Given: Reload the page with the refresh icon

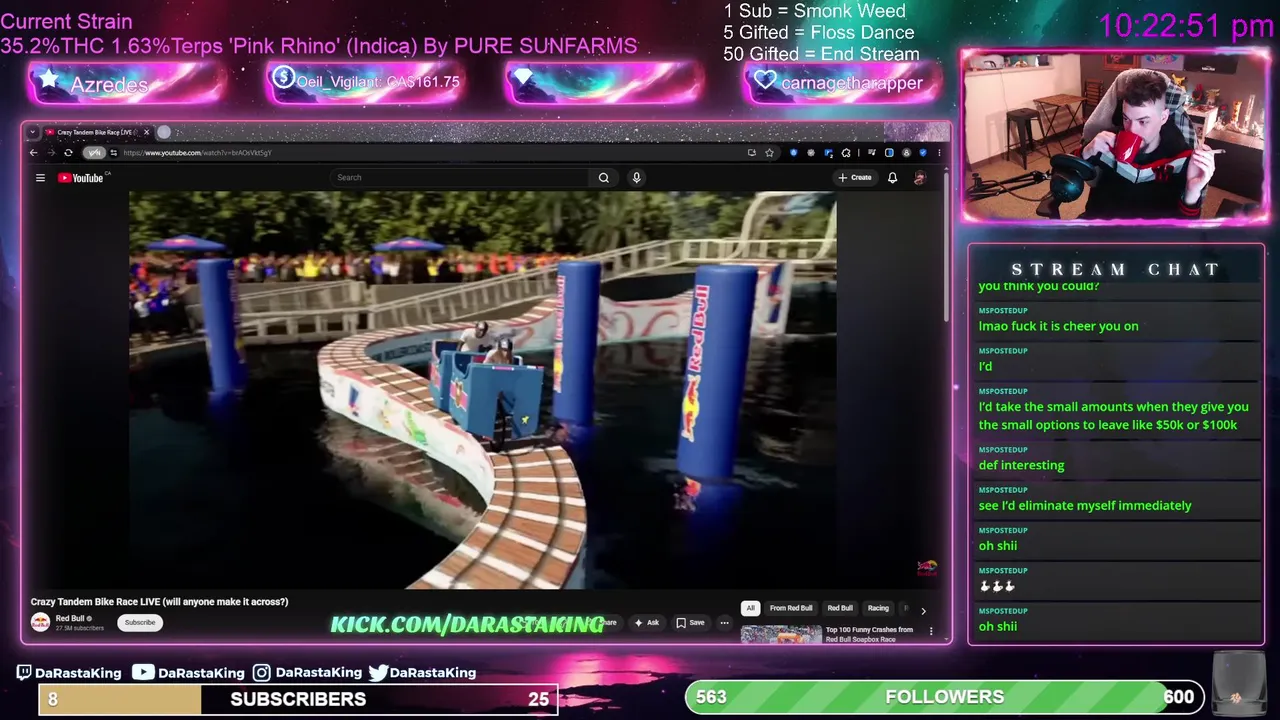Looking at the screenshot, I should [68, 153].
